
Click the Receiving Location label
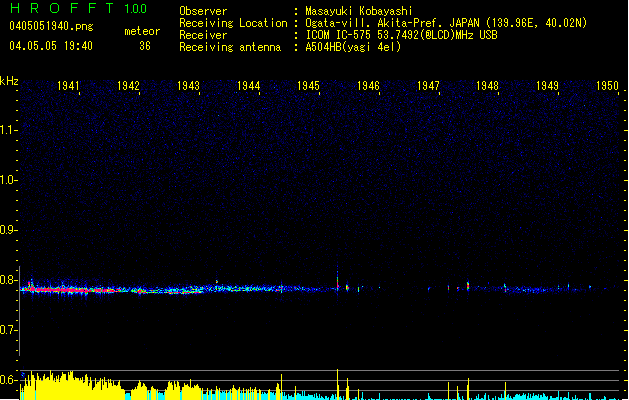(233, 23)
